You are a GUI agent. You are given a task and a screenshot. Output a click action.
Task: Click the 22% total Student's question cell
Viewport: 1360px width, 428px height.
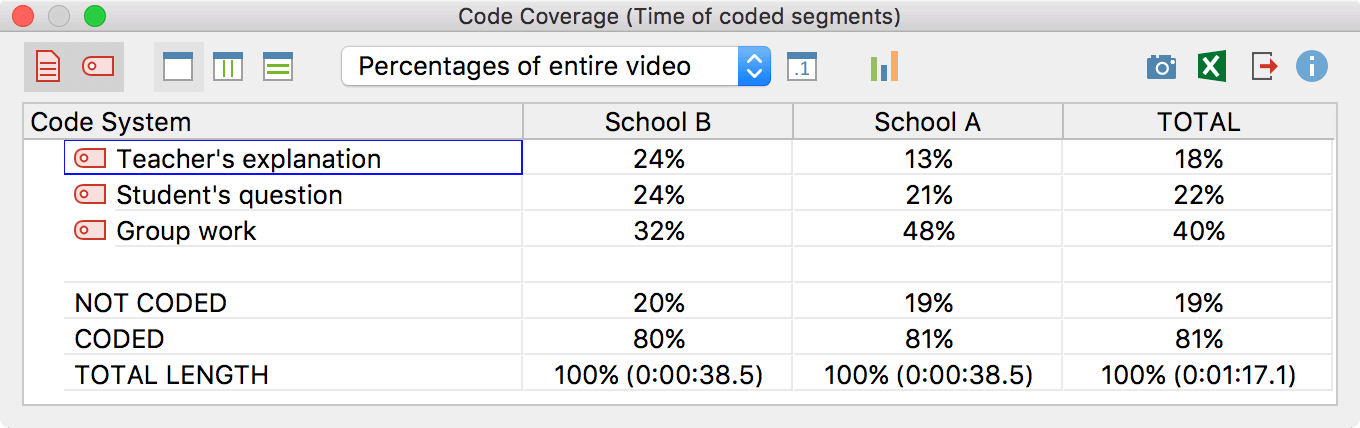(1198, 194)
